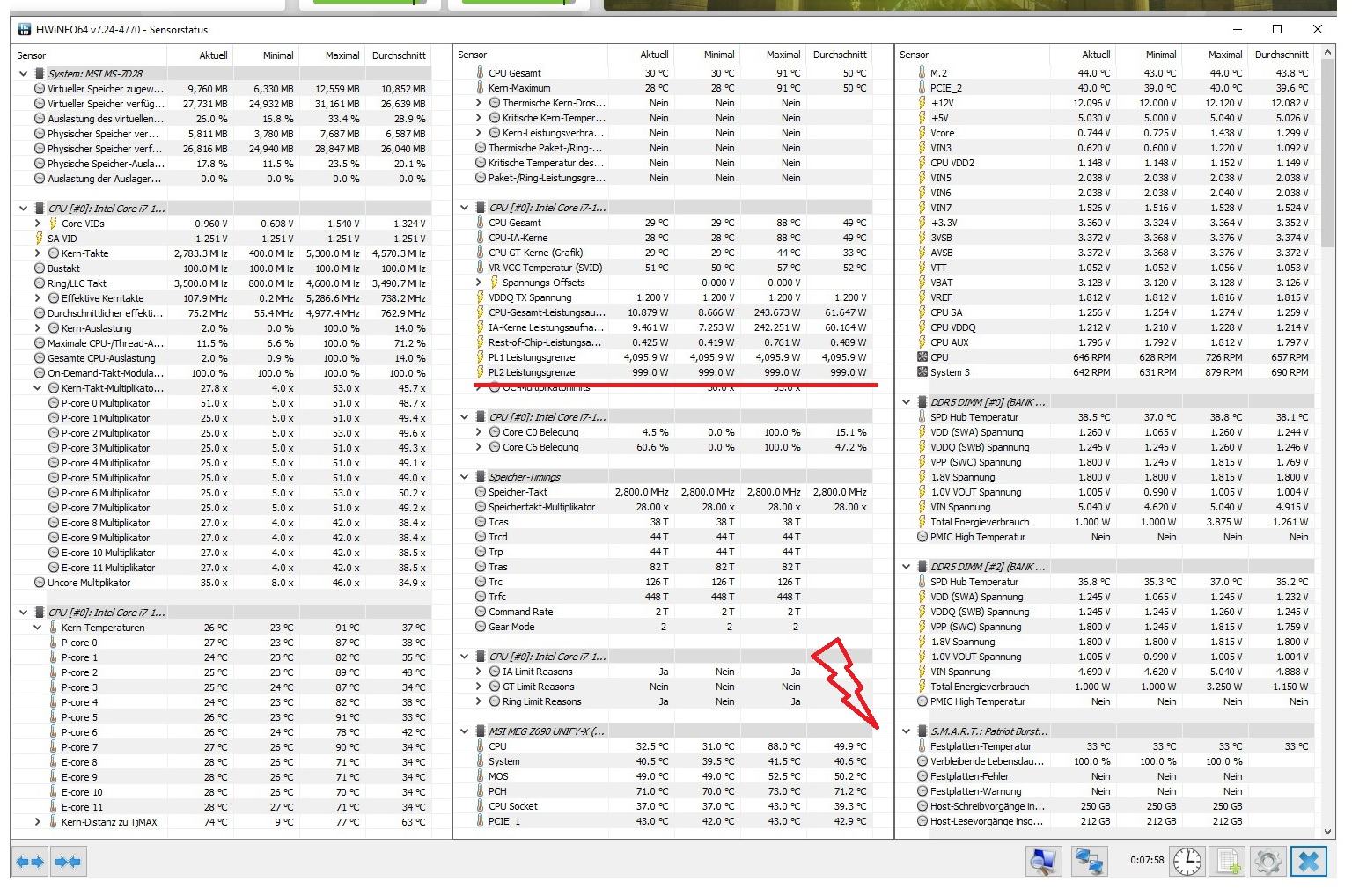The height and width of the screenshot is (896, 1352).
Task: Click the icon beside Uncore Multiplikator
Action: [x=40, y=583]
